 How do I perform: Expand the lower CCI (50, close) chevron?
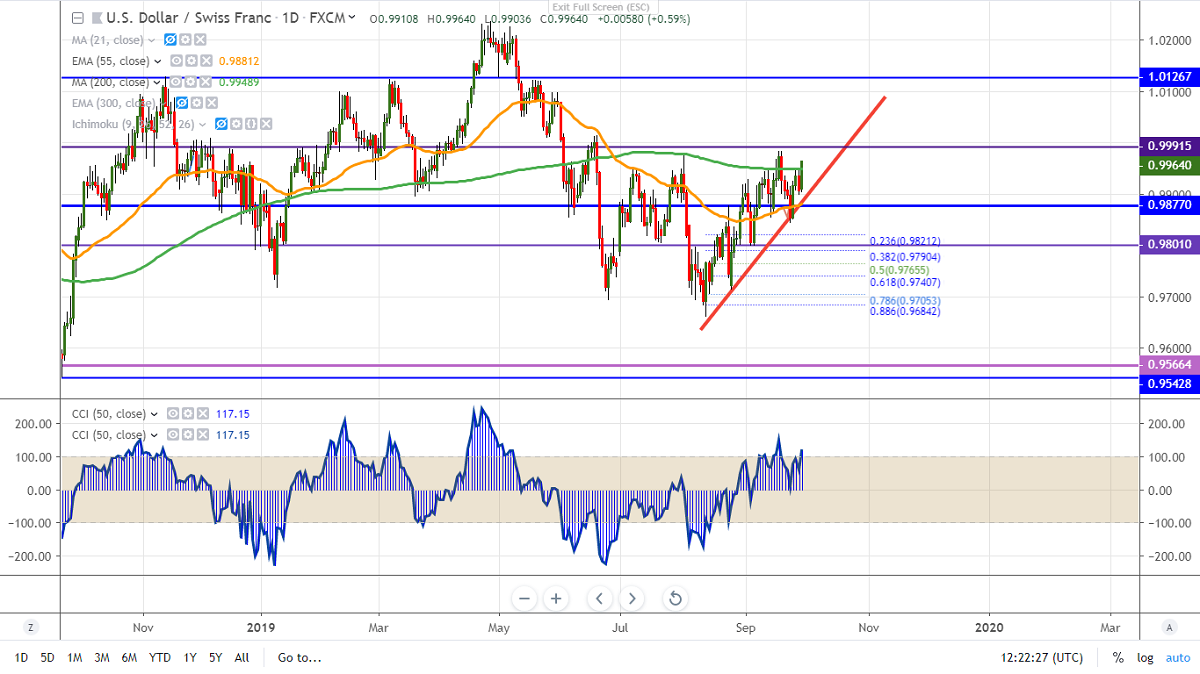pyautogui.click(x=154, y=435)
